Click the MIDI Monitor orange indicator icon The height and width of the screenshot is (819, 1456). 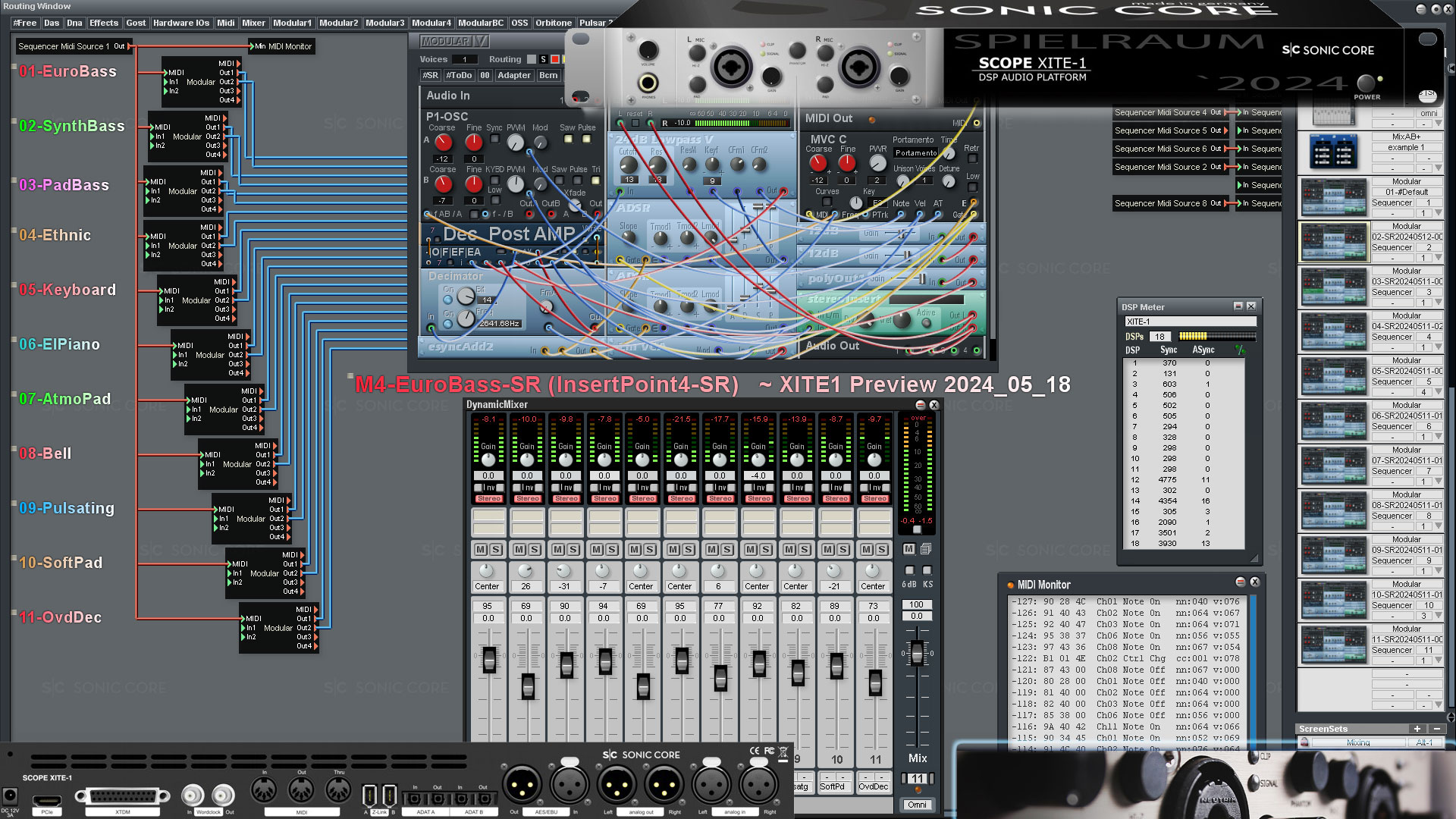pos(1010,585)
